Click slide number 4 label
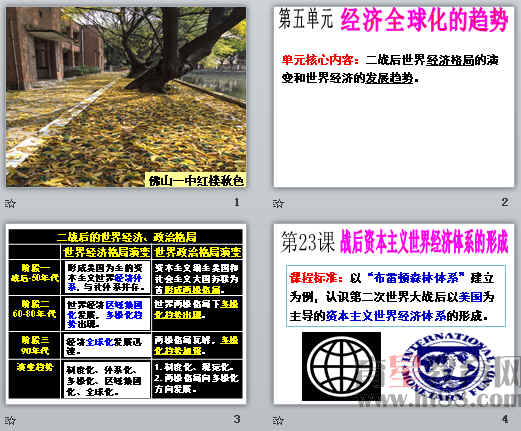The width and height of the screenshot is (521, 431). click(x=505, y=419)
